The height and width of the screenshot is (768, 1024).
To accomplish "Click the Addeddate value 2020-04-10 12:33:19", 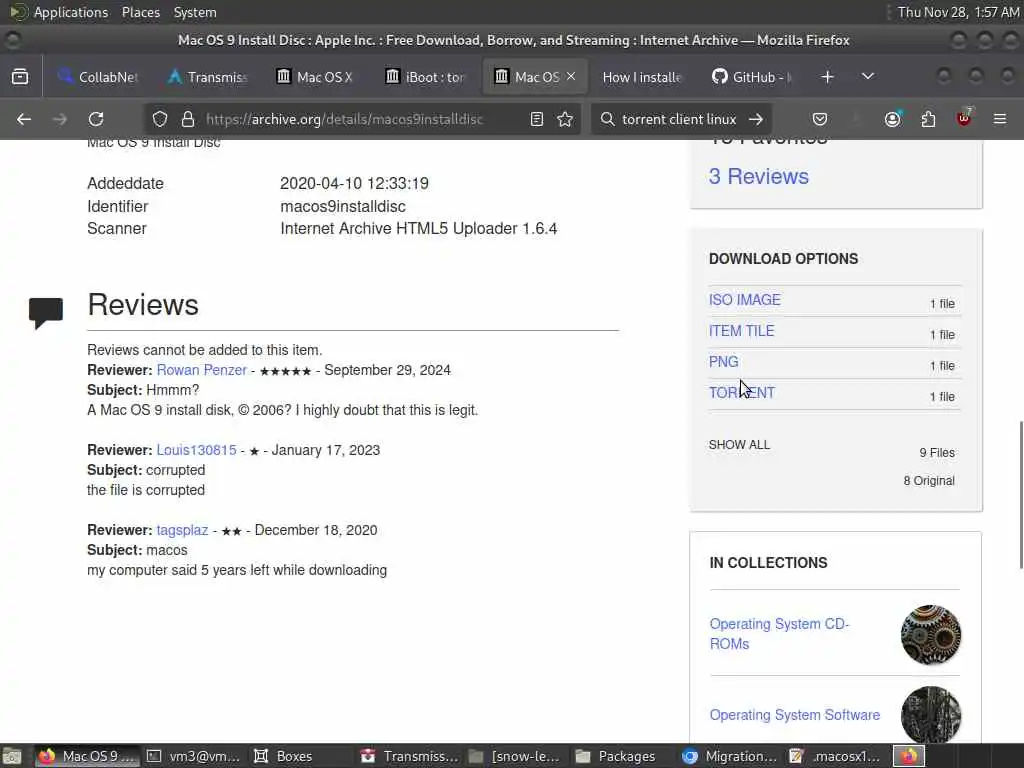I will tap(354, 184).
